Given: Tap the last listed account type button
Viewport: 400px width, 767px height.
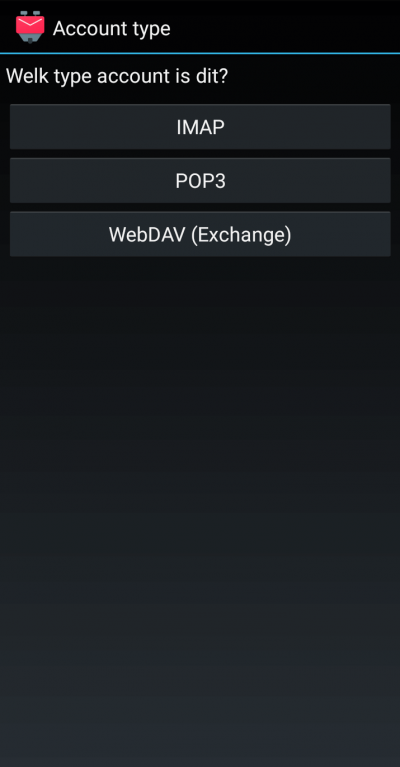Looking at the screenshot, I should point(200,234).
